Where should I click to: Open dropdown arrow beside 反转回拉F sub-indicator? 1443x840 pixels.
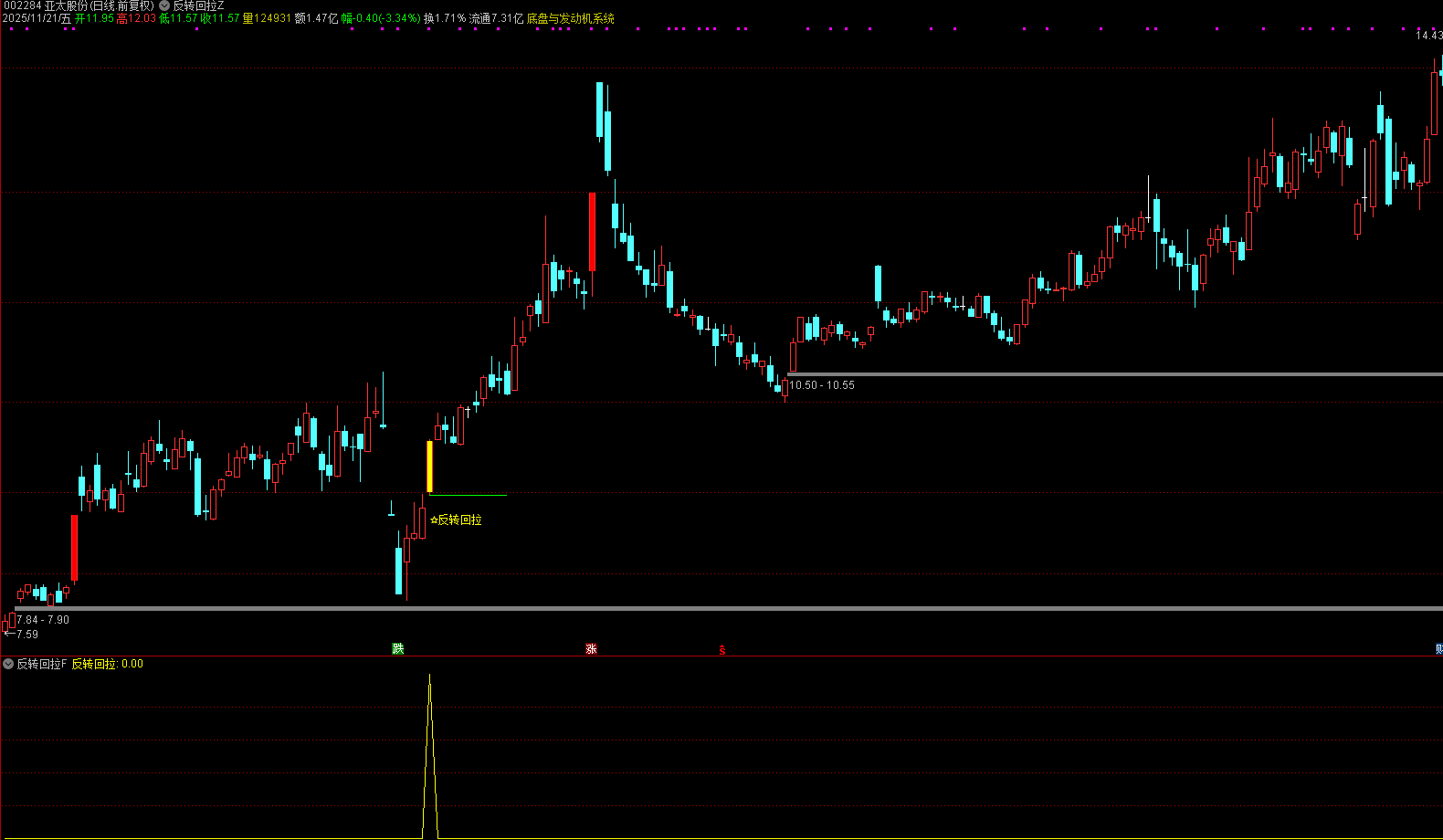pyautogui.click(x=8, y=664)
